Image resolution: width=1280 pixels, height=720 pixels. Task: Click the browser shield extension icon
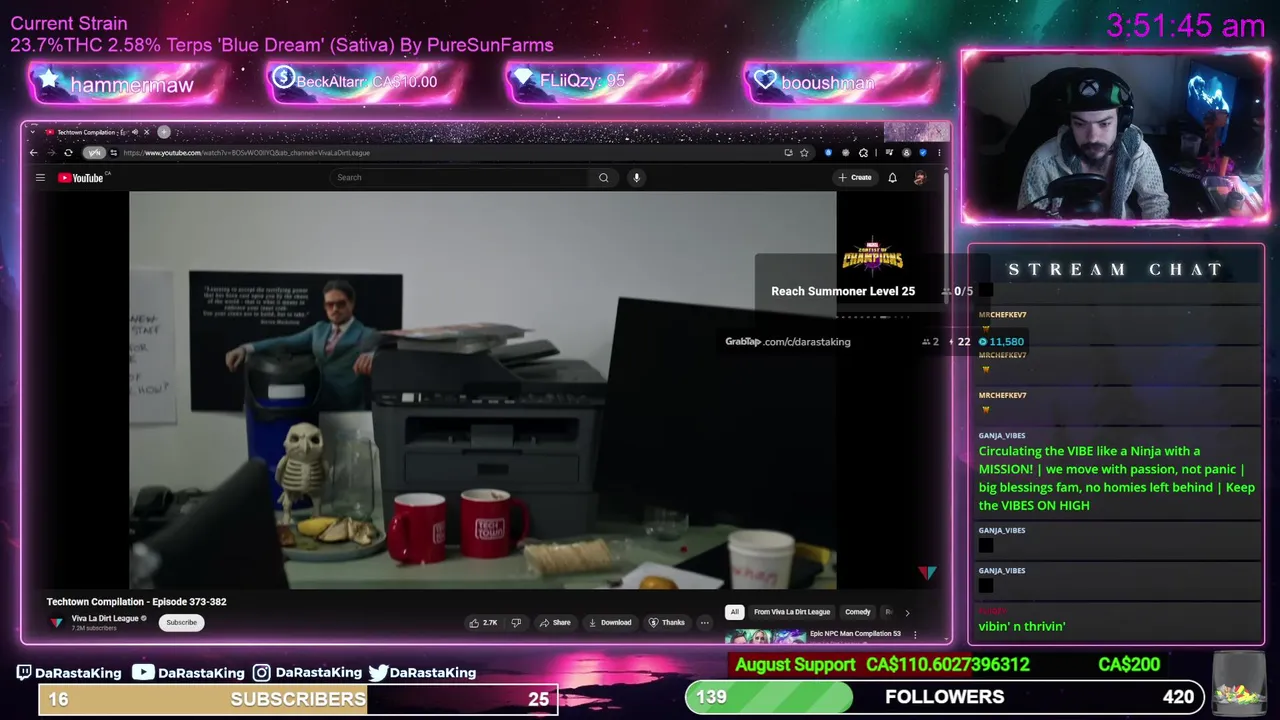(x=829, y=153)
